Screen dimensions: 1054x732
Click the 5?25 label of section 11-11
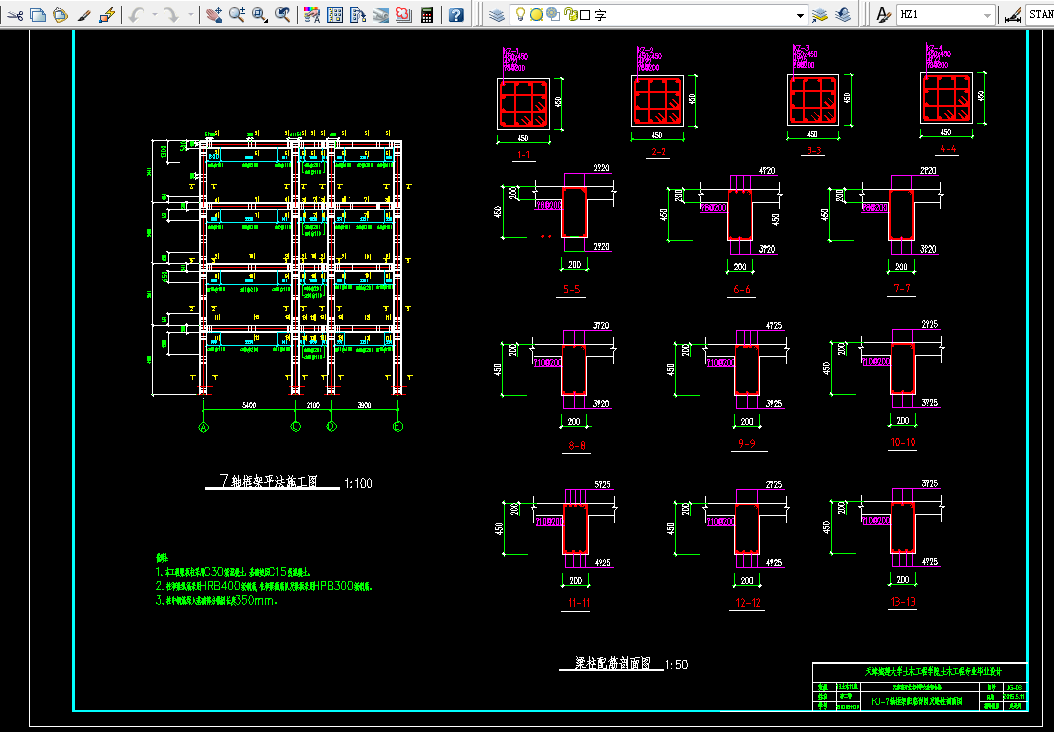[x=603, y=485]
